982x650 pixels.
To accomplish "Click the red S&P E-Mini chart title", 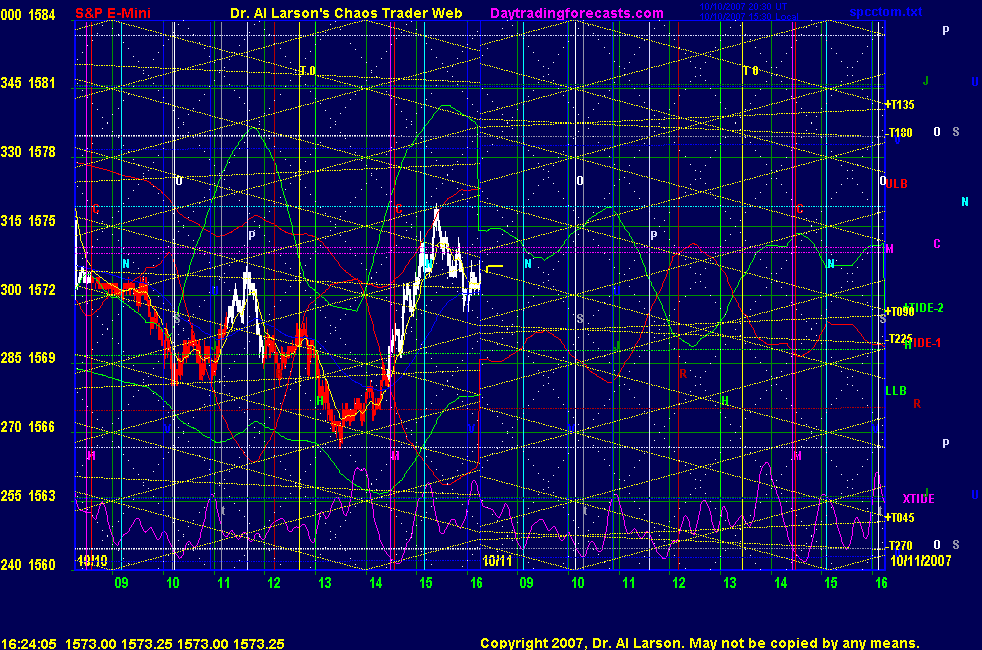I will [113, 13].
